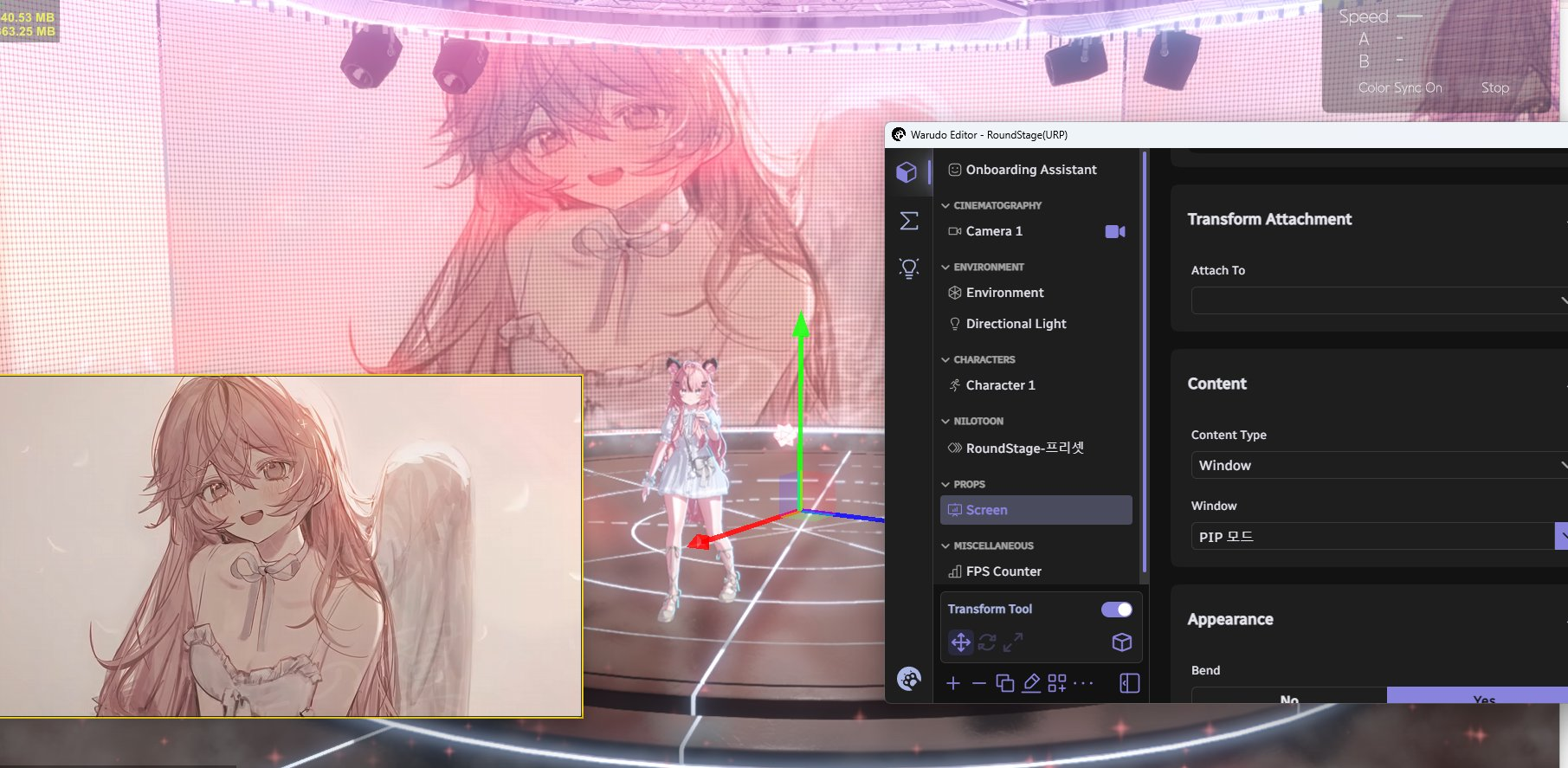Remove the selected asset with minus icon
The height and width of the screenshot is (768, 1568).
[x=979, y=683]
